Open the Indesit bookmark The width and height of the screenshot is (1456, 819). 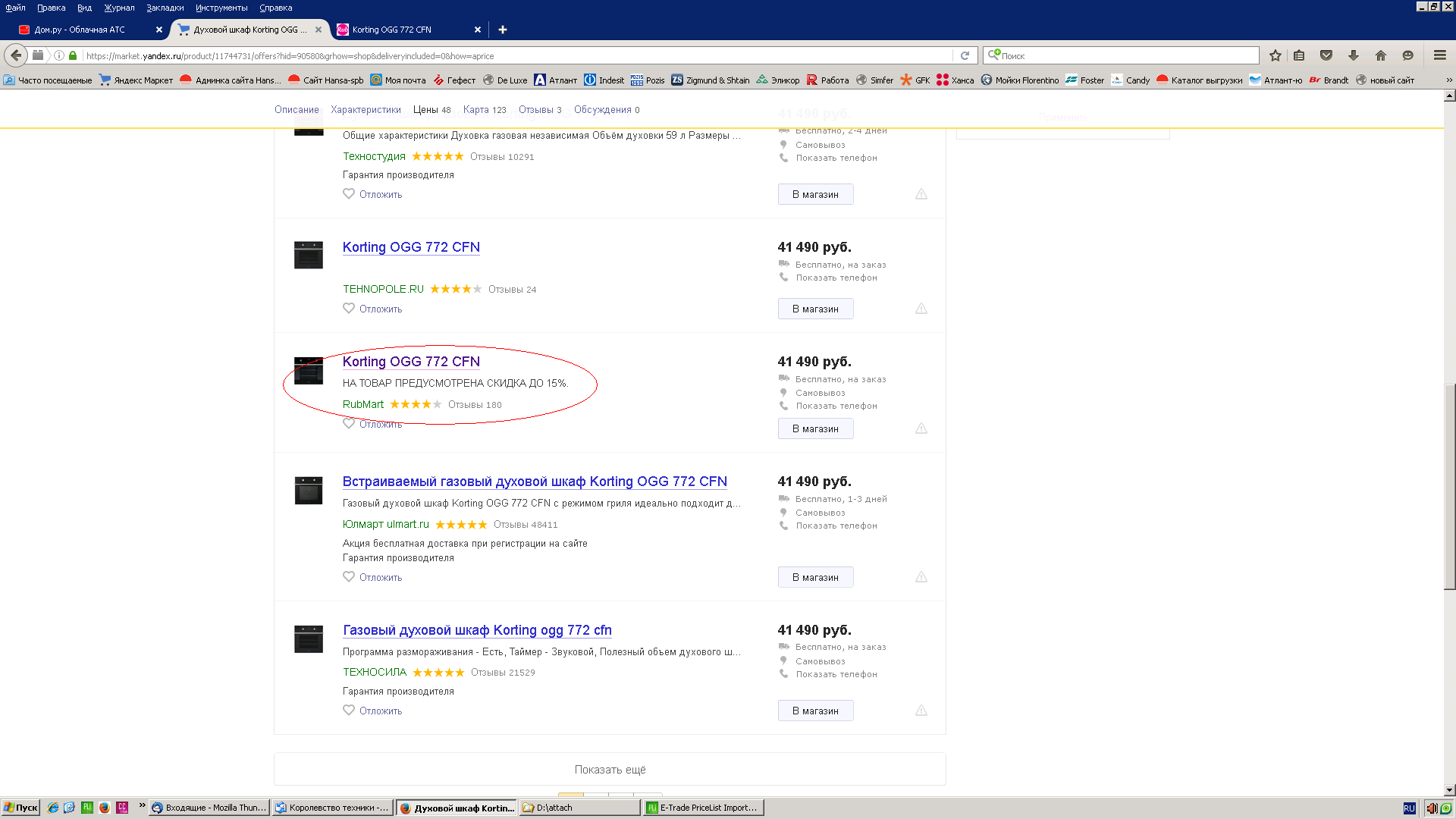[604, 80]
